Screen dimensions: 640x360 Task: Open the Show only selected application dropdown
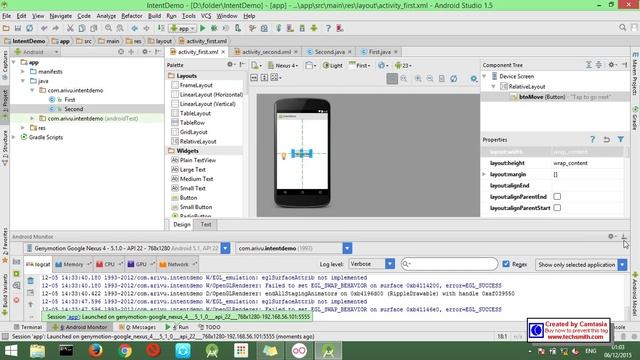[622, 264]
